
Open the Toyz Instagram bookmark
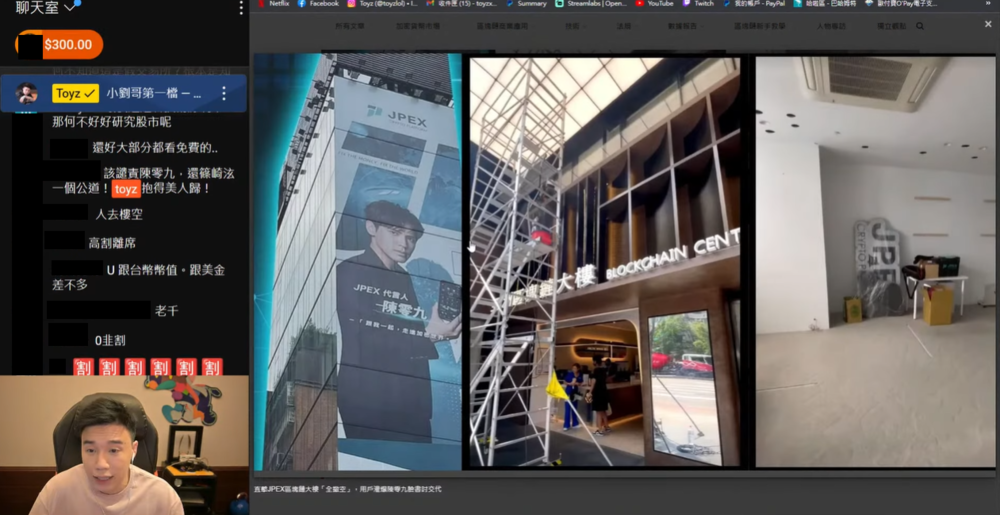pyautogui.click(x=379, y=4)
